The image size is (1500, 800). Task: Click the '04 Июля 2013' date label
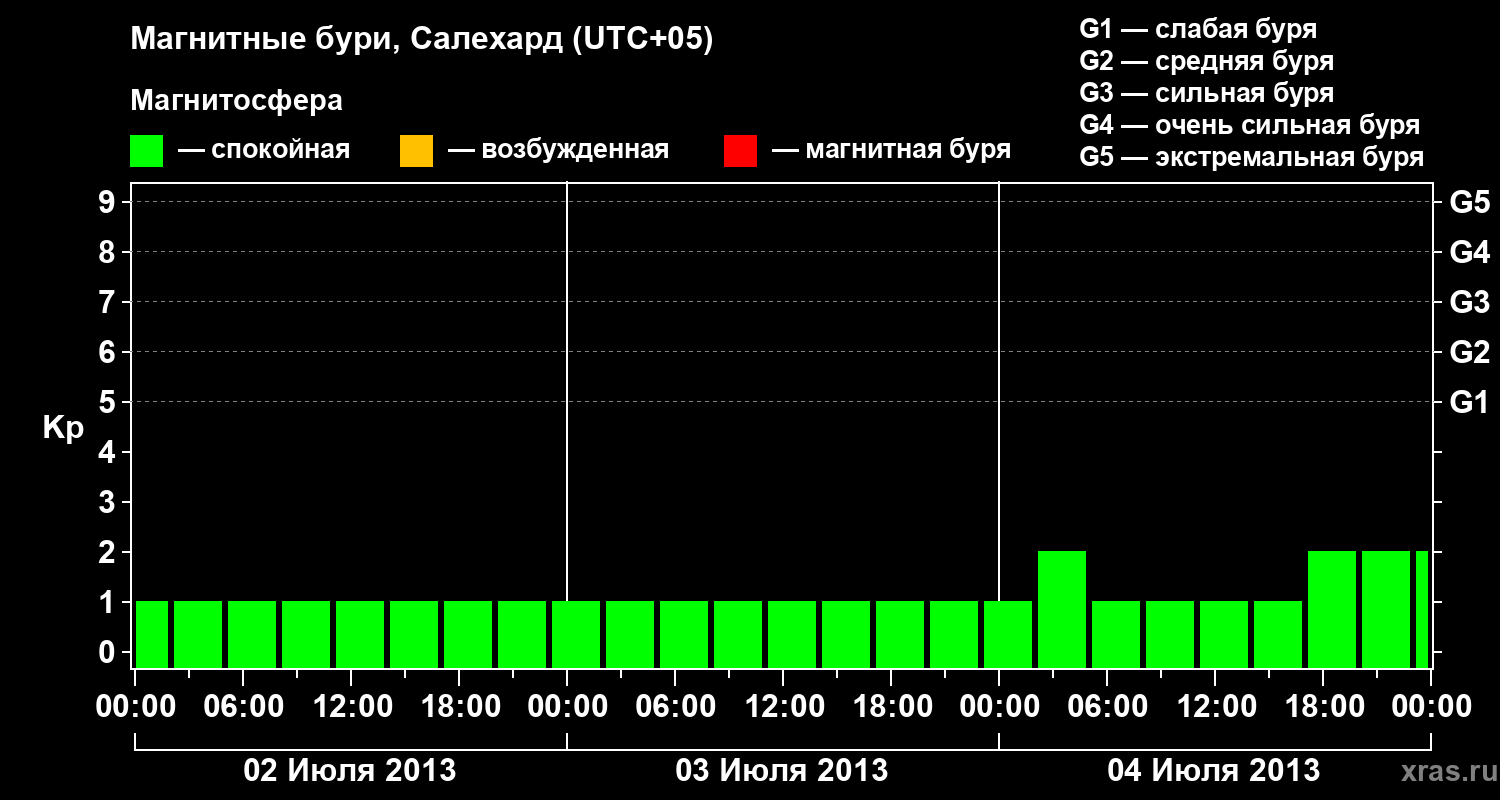(1214, 771)
